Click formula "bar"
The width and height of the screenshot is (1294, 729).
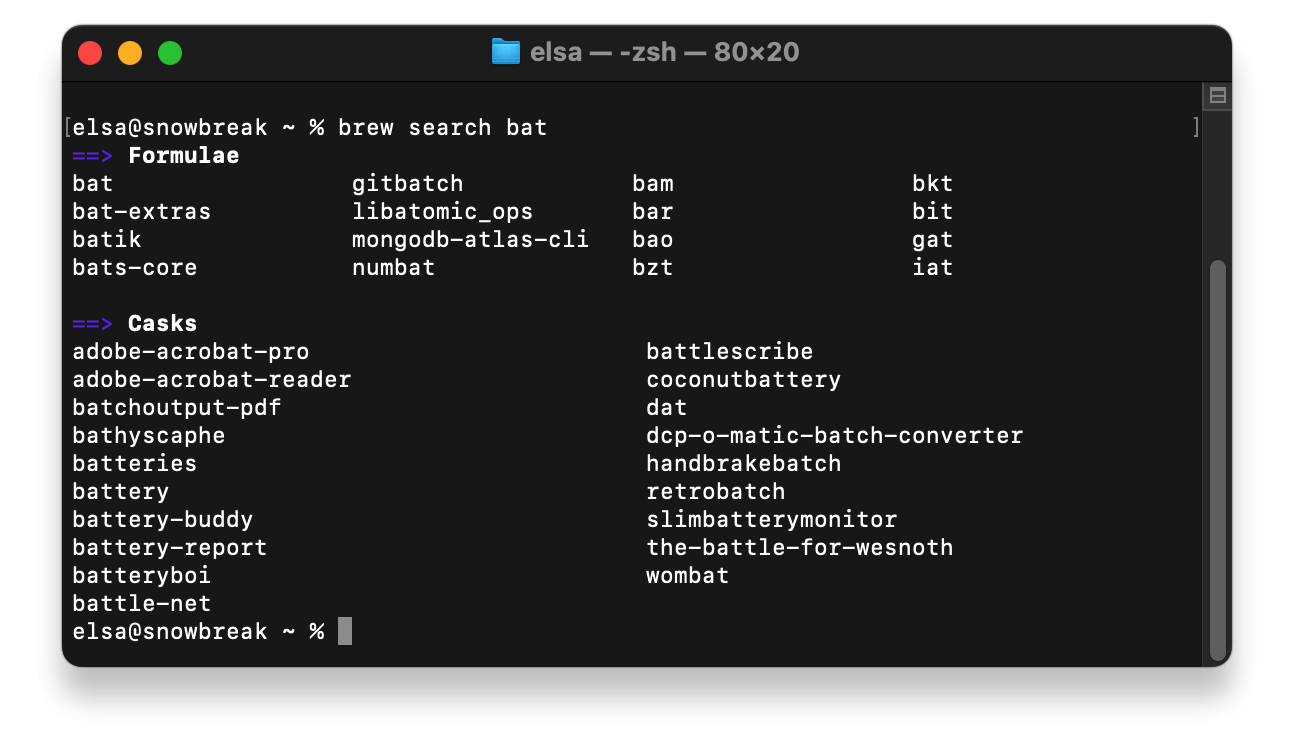[653, 212]
